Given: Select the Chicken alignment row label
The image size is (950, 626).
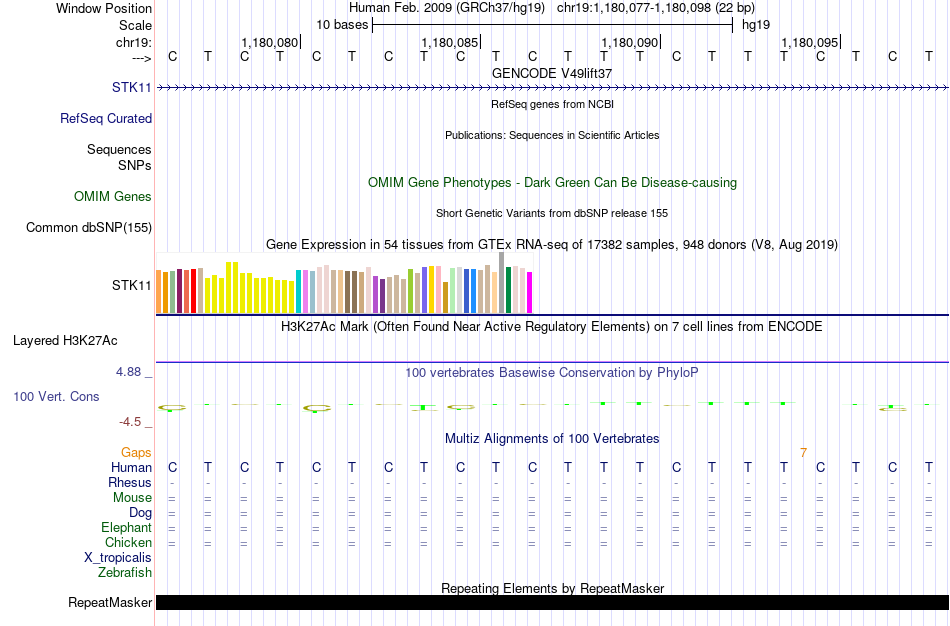Looking at the screenshot, I should [x=128, y=542].
